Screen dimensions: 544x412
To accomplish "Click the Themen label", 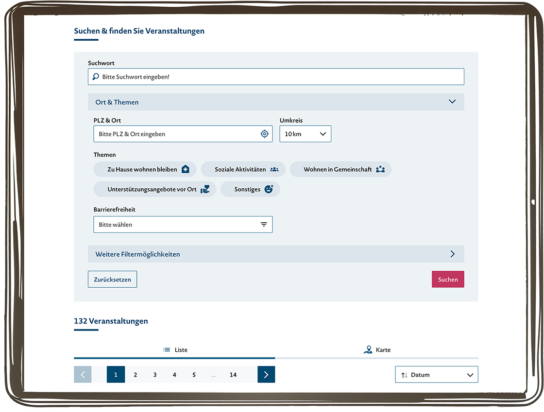I will 105,155.
